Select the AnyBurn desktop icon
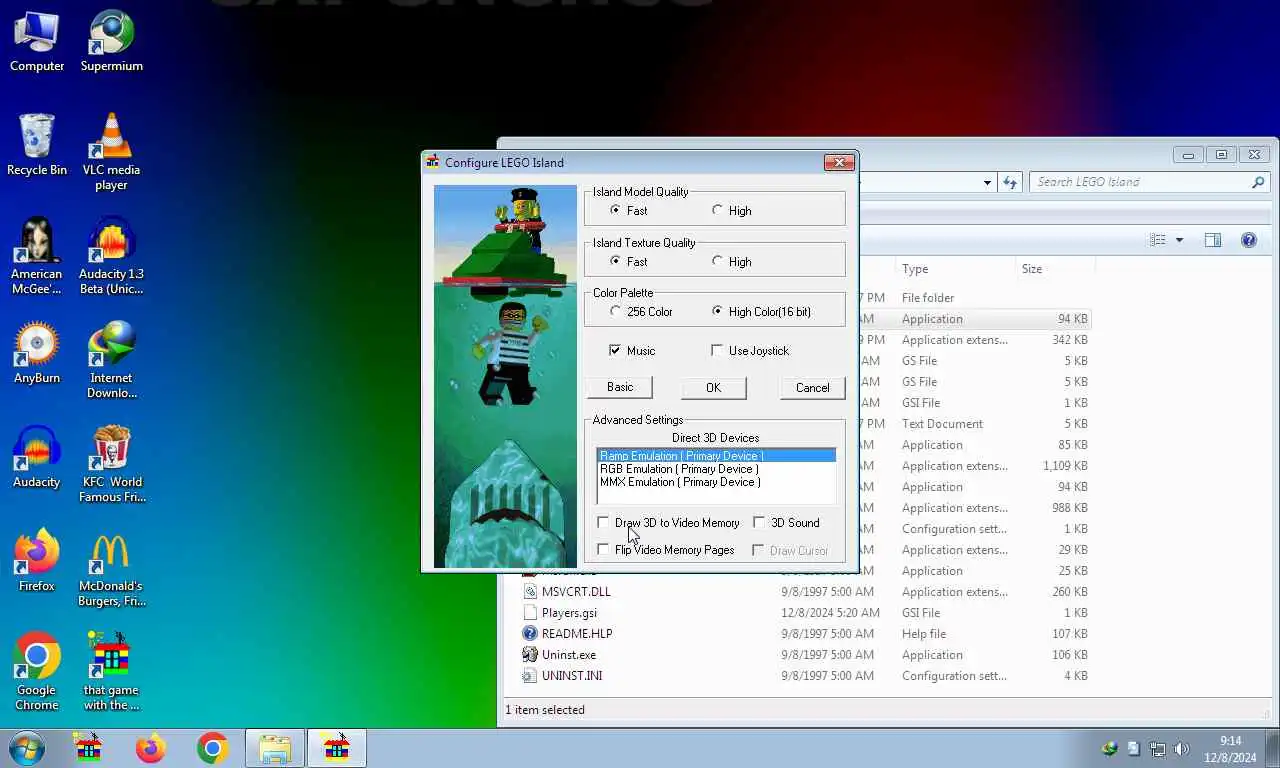 (x=37, y=354)
